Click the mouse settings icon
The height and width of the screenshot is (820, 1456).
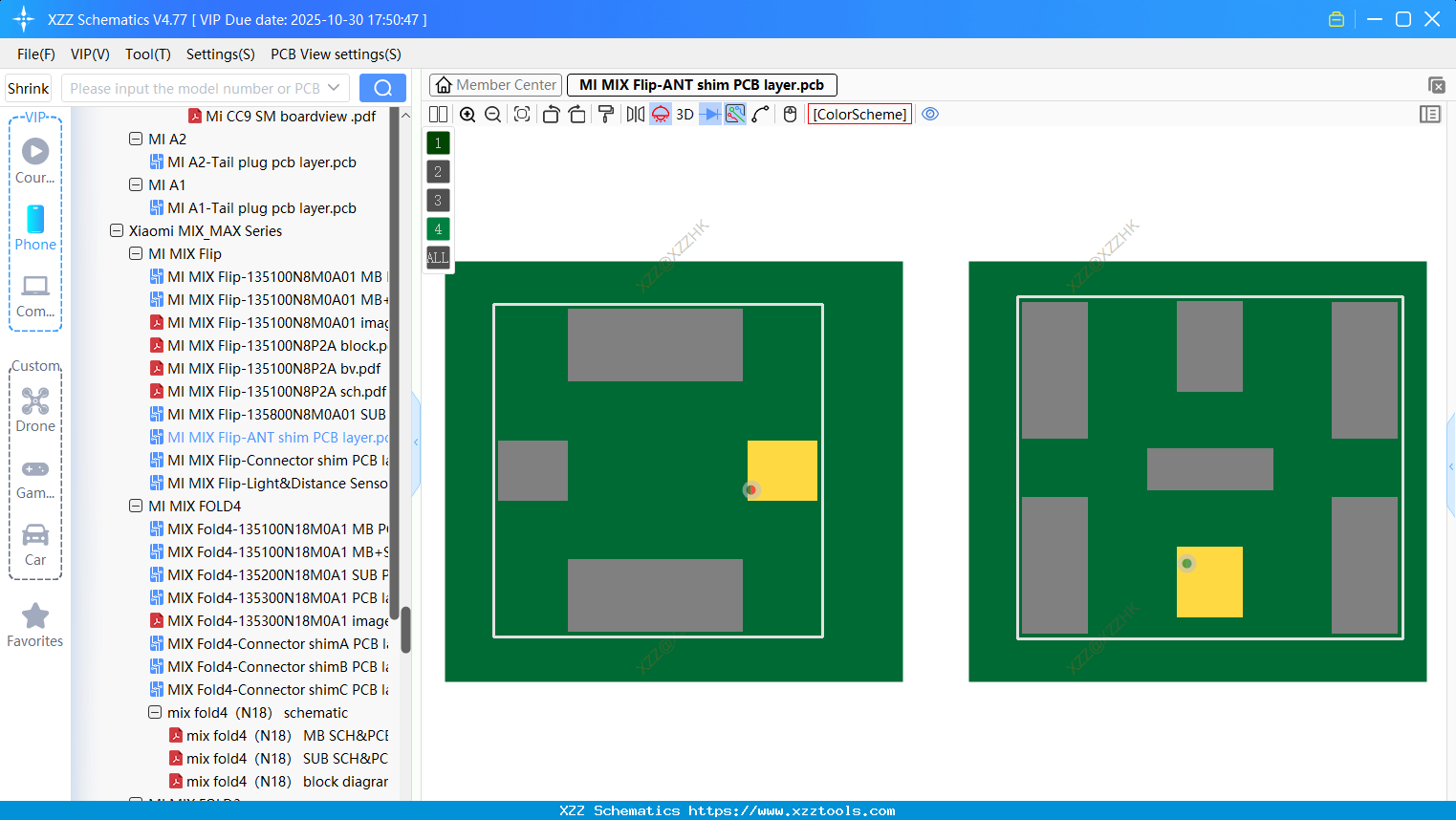click(x=790, y=115)
